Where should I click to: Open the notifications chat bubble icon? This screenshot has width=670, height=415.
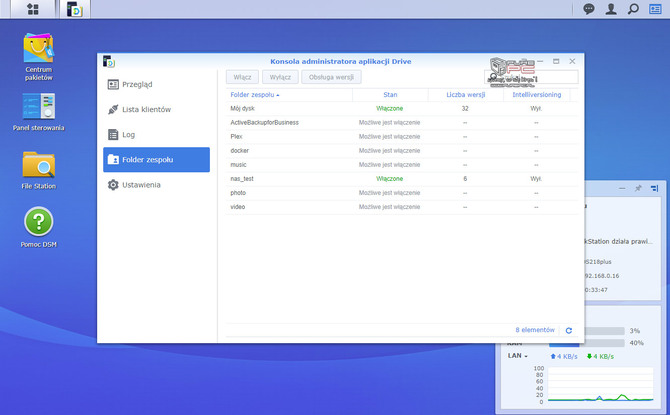click(588, 9)
